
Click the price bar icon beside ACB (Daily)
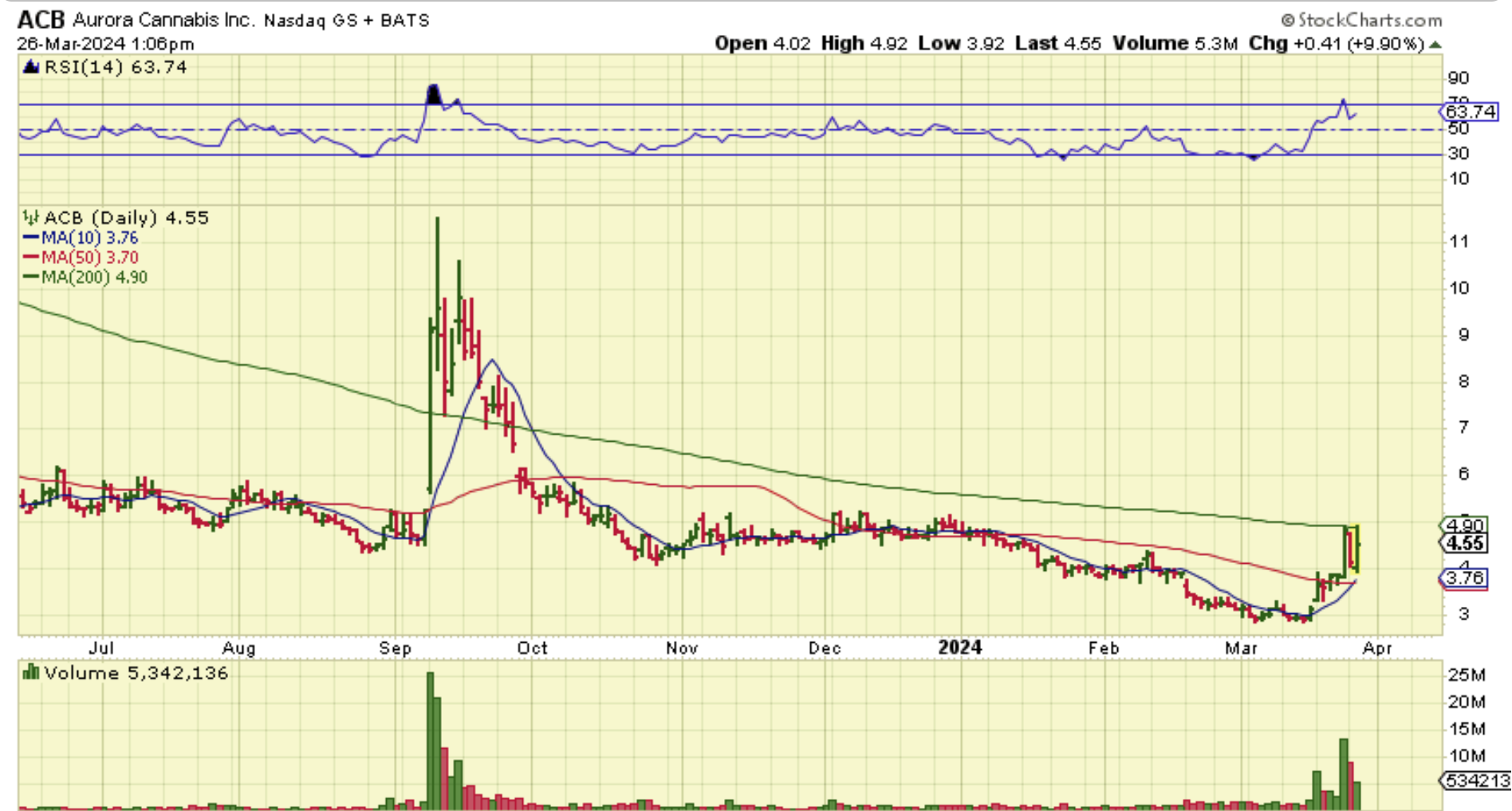(31, 217)
